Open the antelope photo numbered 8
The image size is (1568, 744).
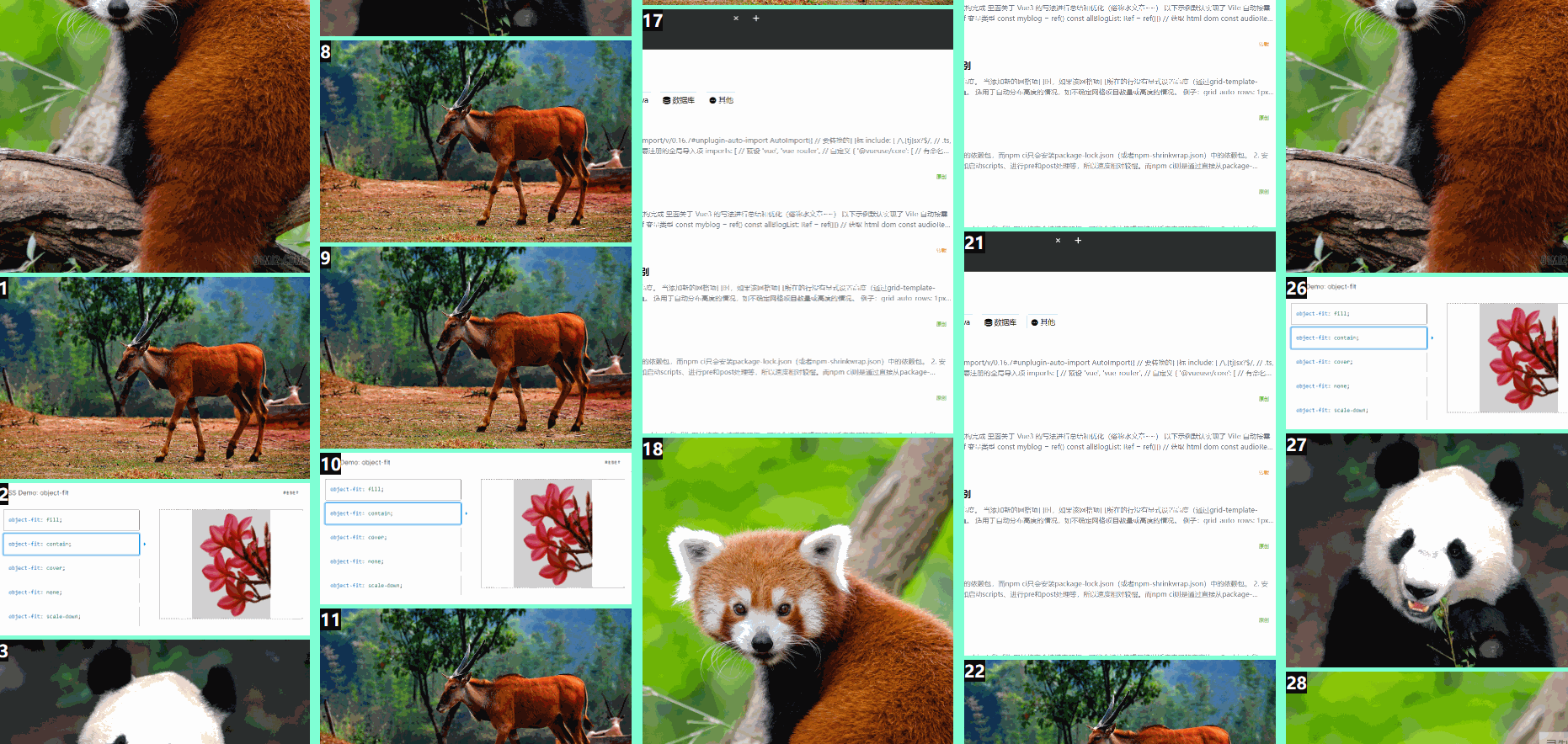tap(476, 141)
